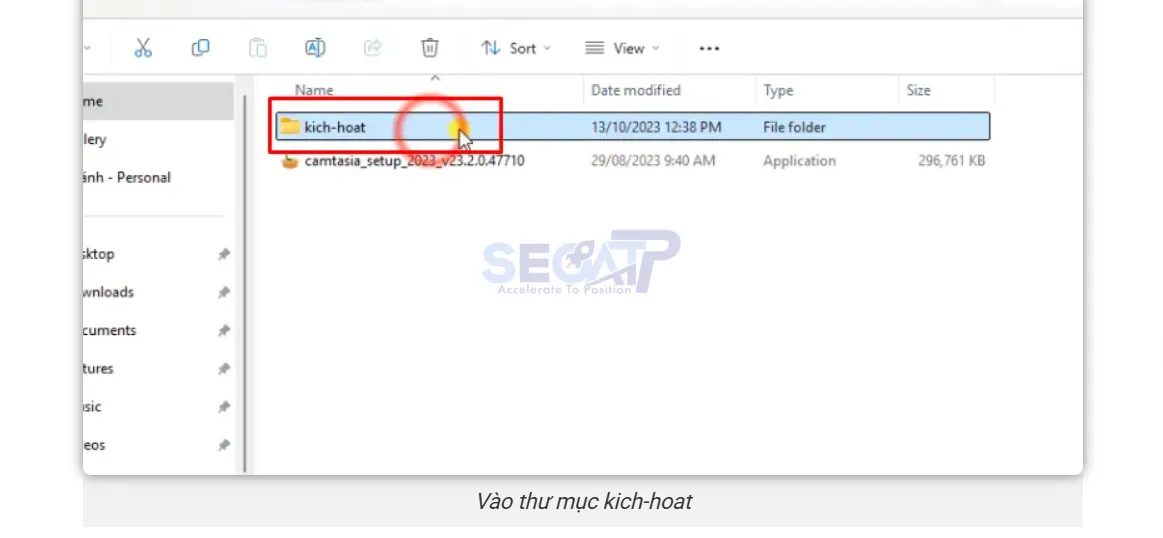
Task: Open the Home item in sidebar
Action: tap(158, 101)
